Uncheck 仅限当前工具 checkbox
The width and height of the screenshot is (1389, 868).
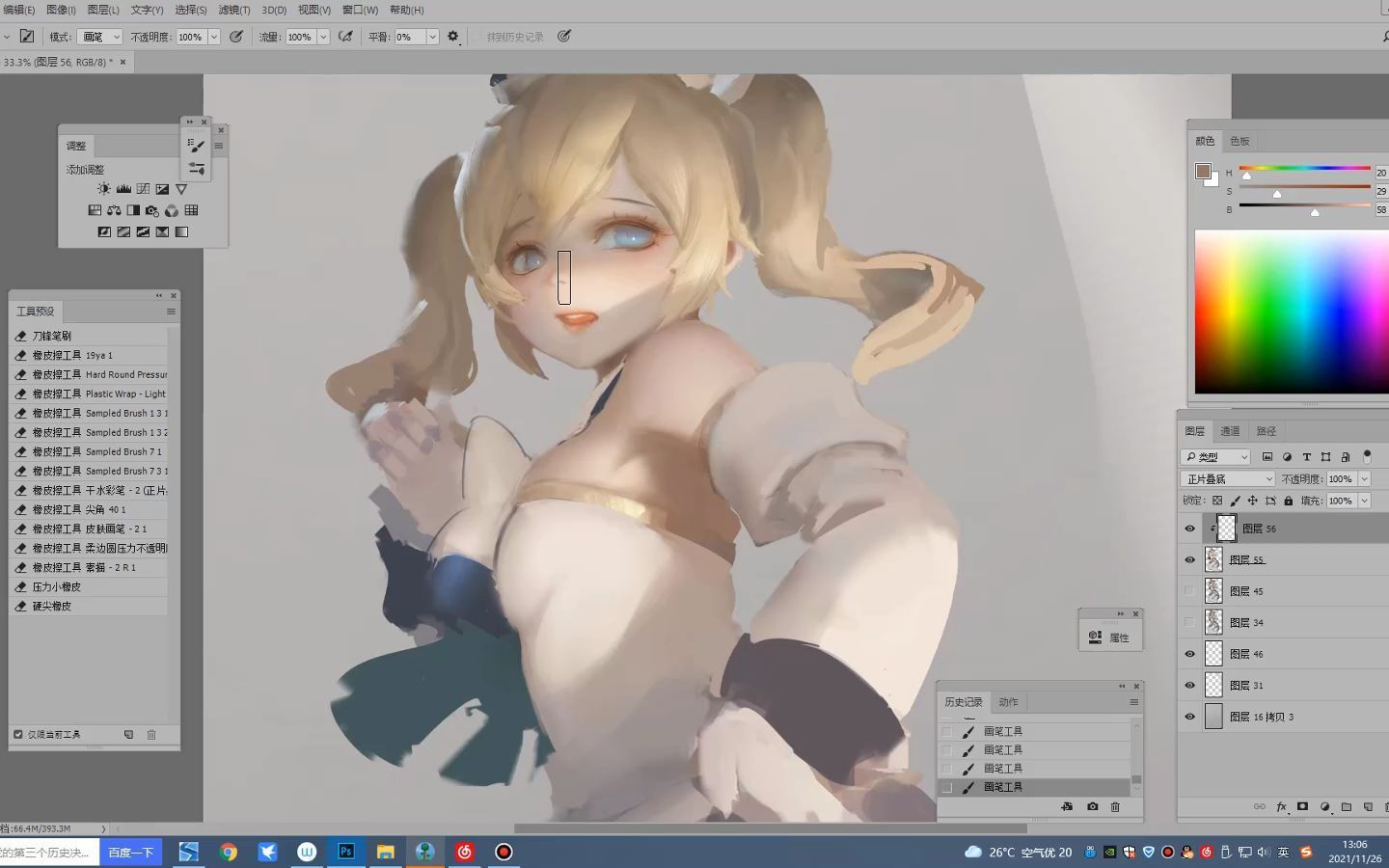pos(18,734)
